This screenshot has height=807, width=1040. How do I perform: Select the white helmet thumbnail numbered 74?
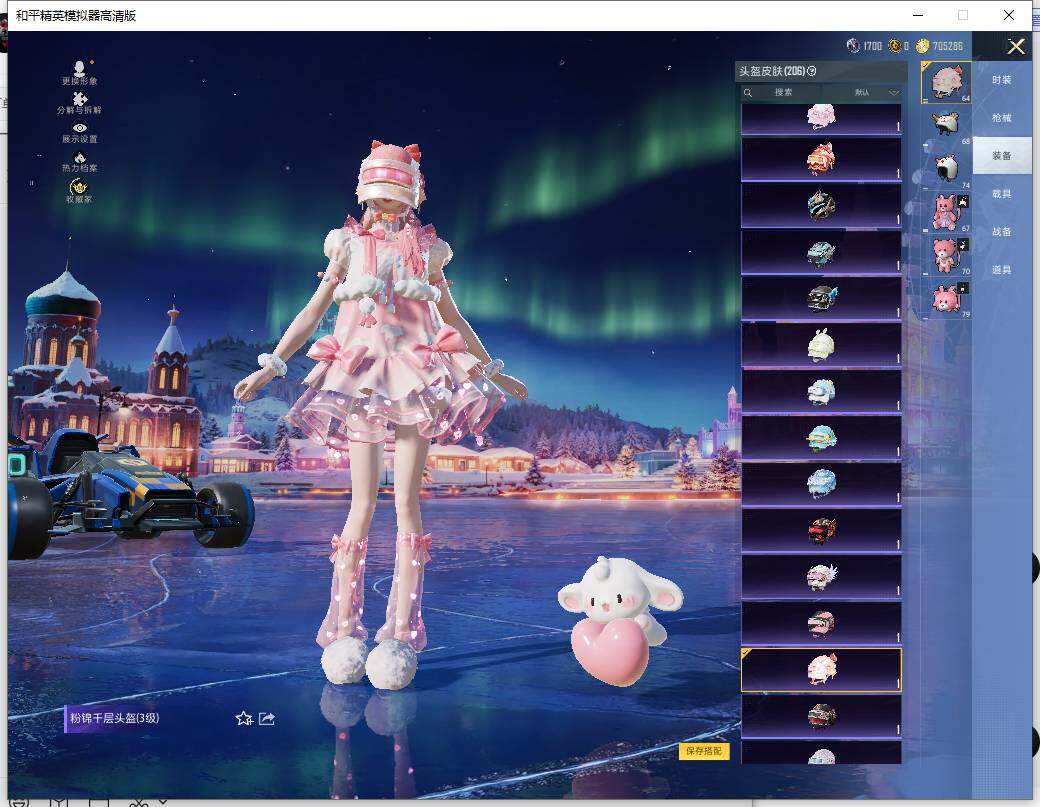tap(946, 168)
